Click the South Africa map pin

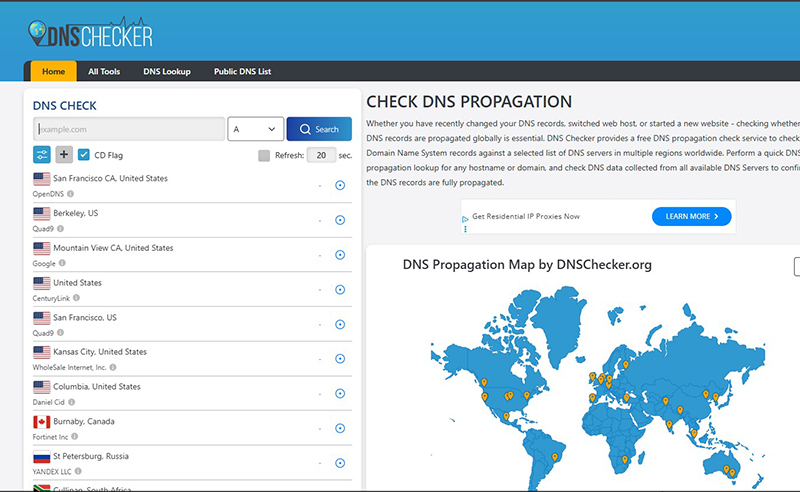pyautogui.click(x=624, y=460)
